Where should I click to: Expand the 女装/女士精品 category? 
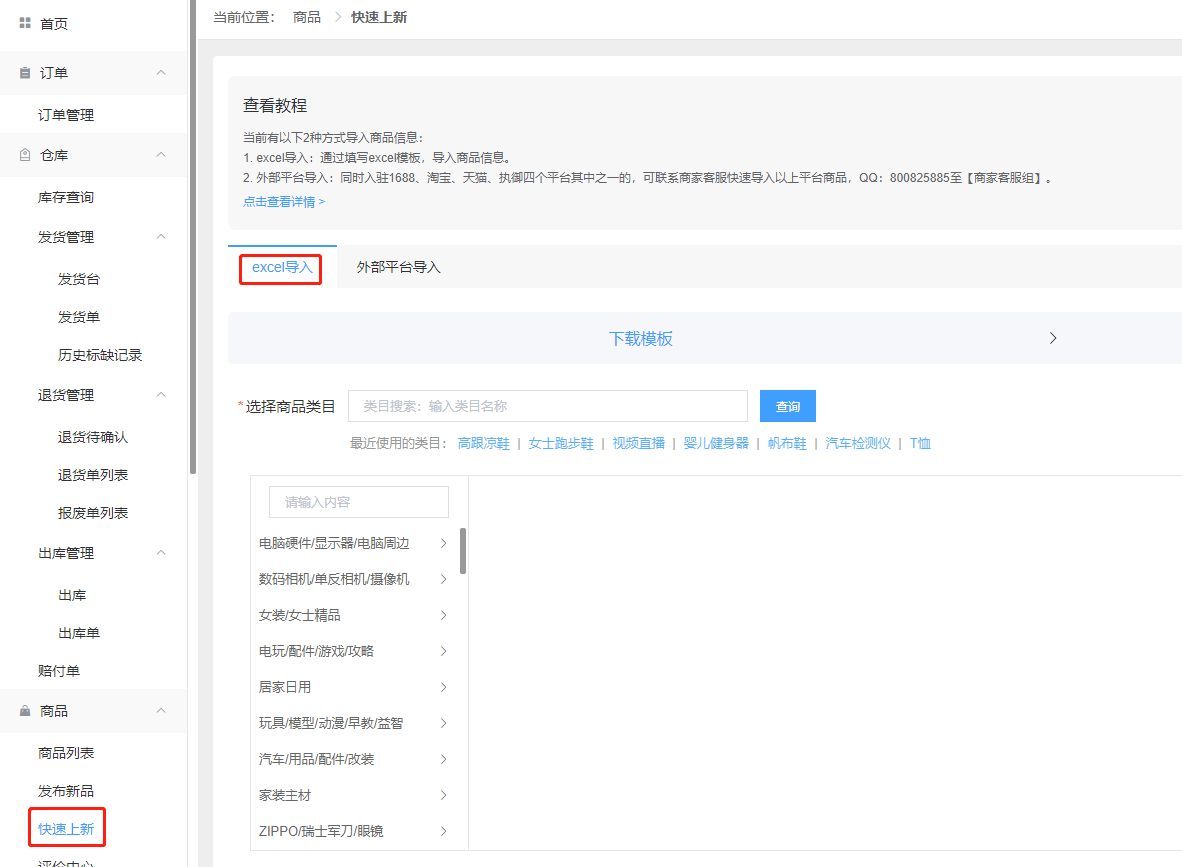coord(442,615)
